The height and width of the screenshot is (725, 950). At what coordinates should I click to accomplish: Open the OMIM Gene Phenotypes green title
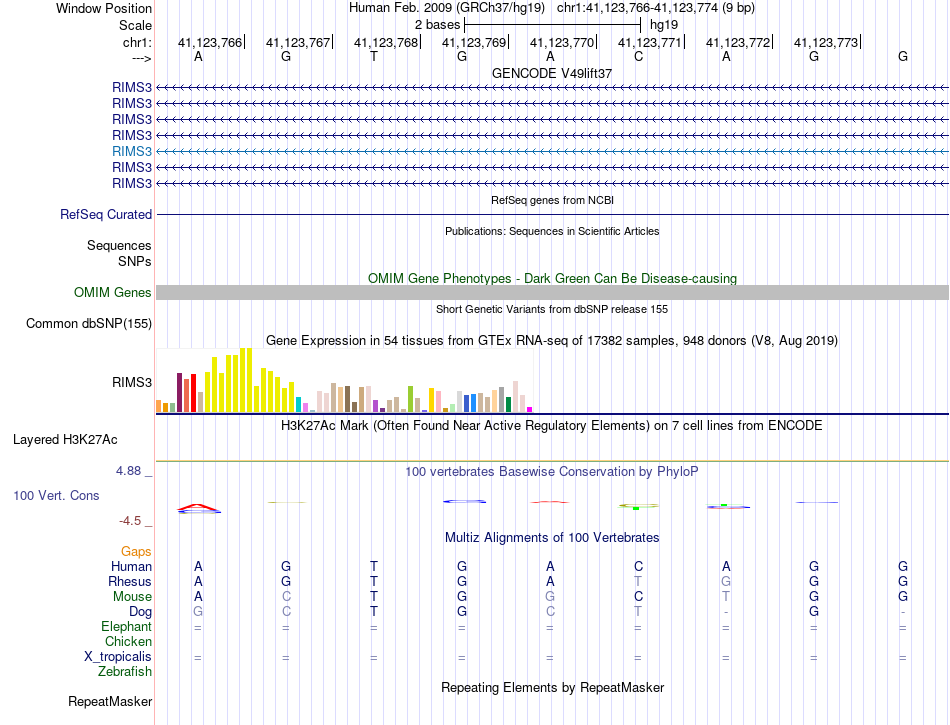point(552,278)
